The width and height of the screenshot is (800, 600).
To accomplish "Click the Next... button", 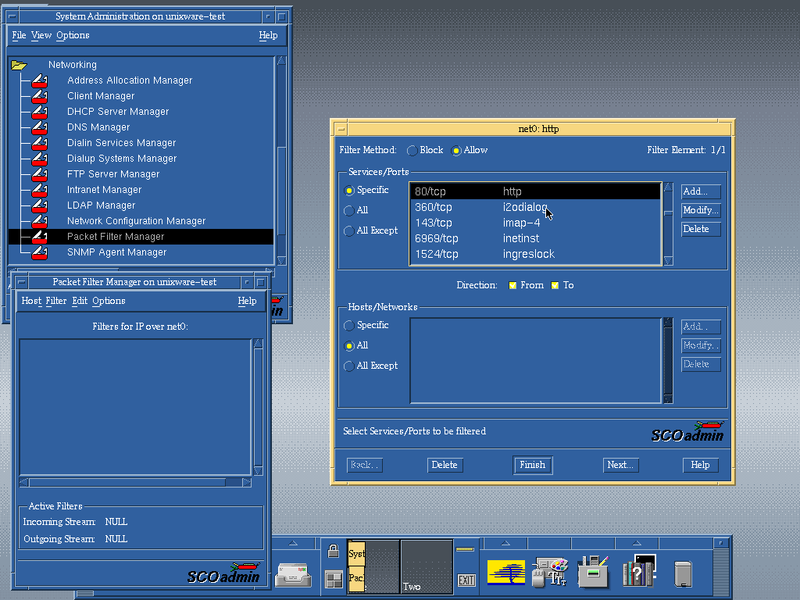I will pyautogui.click(x=620, y=465).
